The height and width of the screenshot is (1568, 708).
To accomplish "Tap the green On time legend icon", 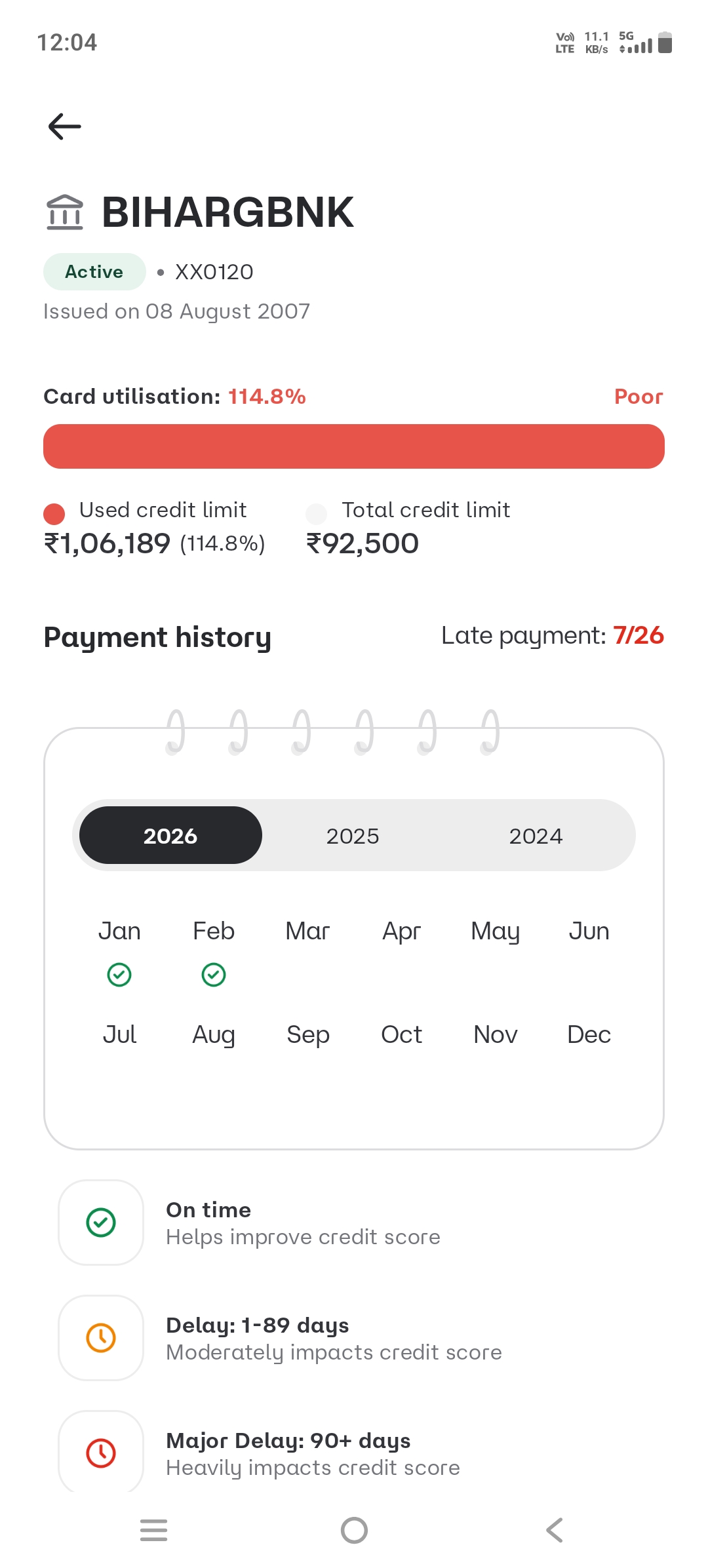I will 101,1223.
